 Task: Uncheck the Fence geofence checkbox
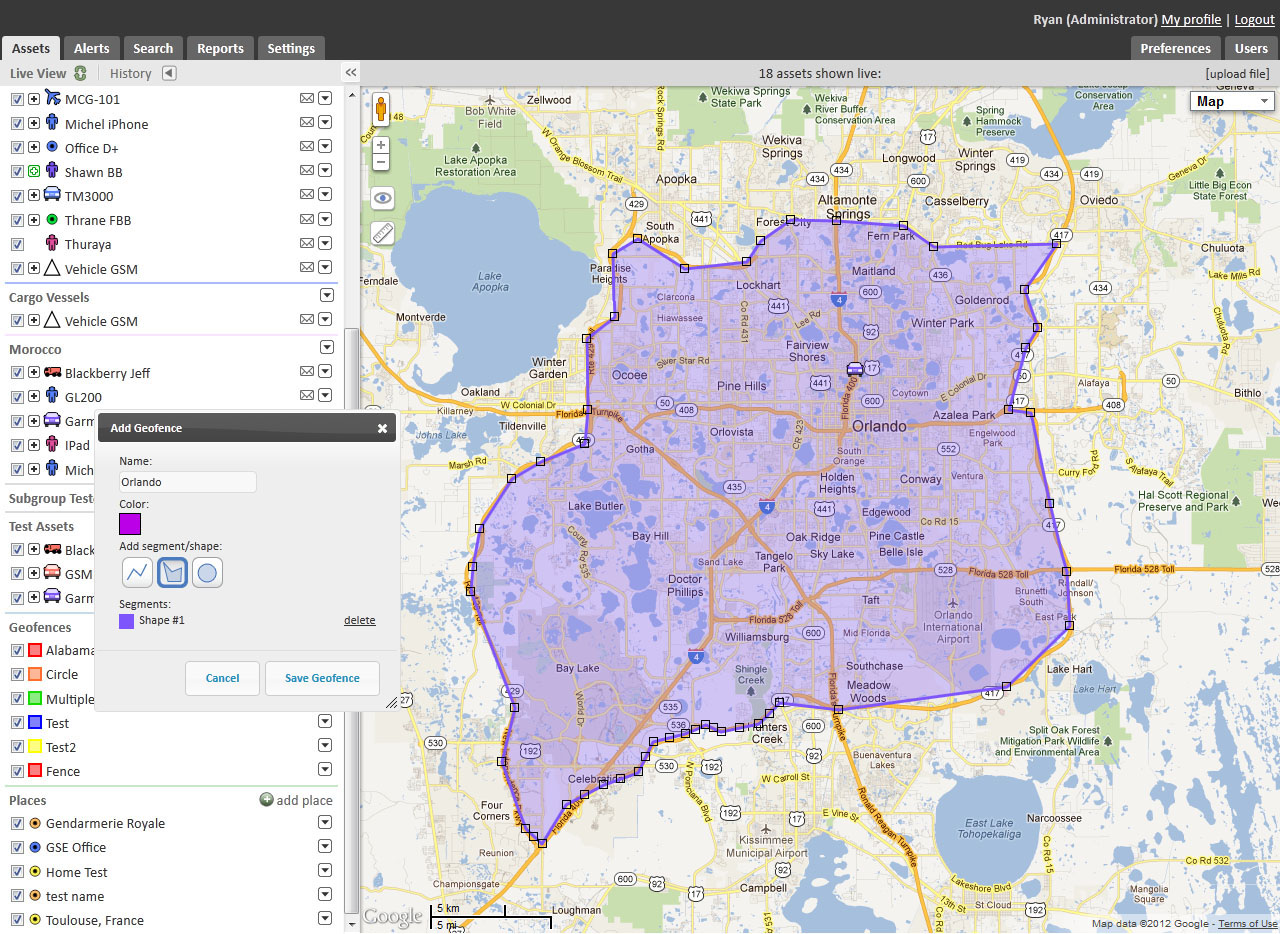[17, 770]
